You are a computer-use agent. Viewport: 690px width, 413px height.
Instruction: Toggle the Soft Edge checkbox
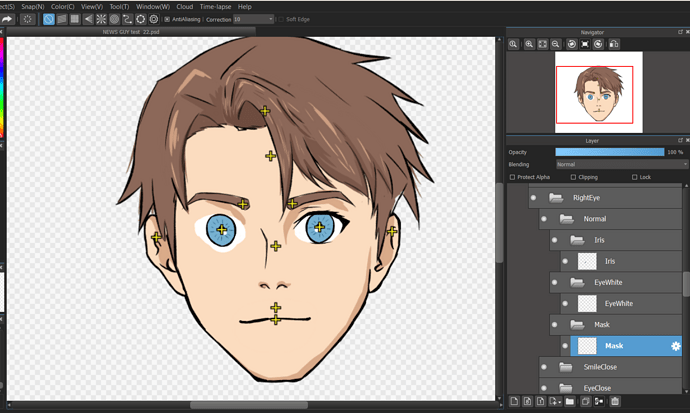point(281,19)
